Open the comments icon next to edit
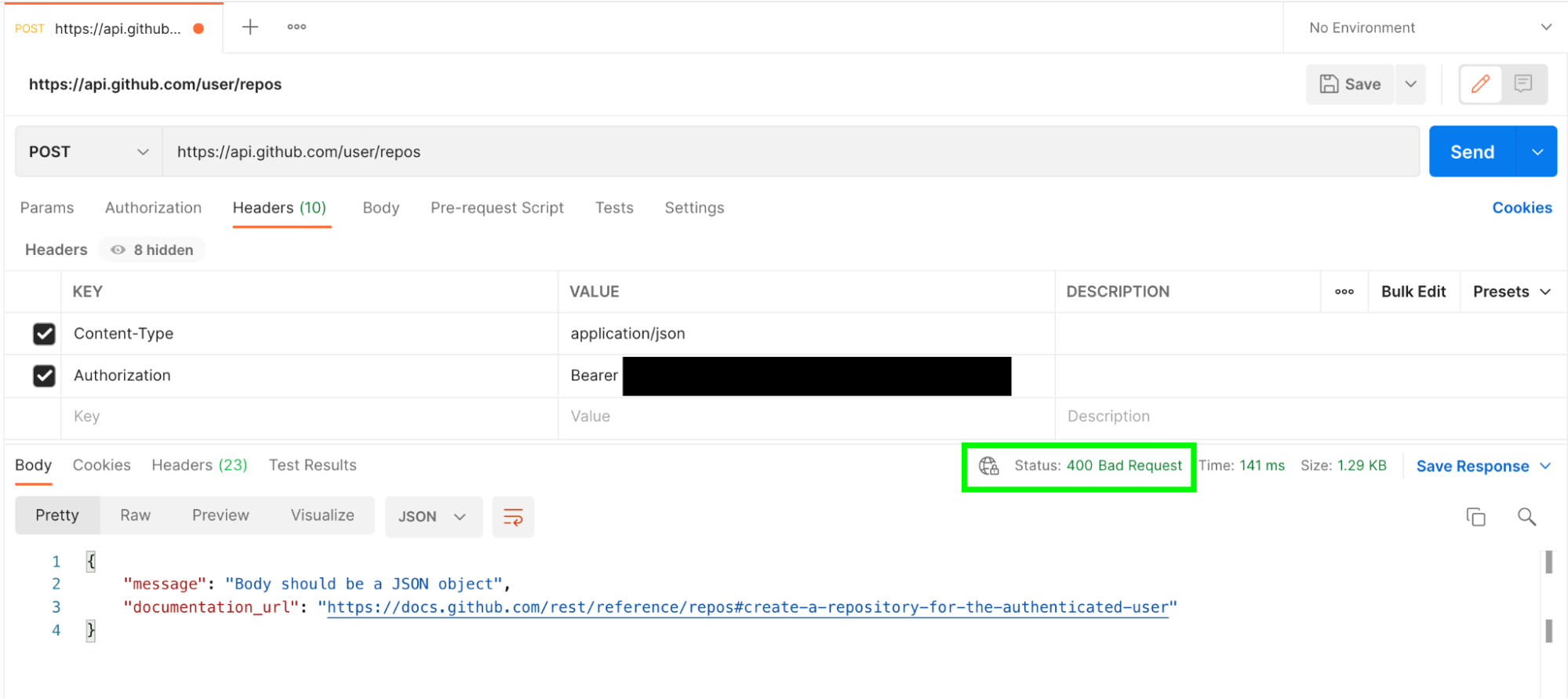1568x699 pixels. [1523, 84]
